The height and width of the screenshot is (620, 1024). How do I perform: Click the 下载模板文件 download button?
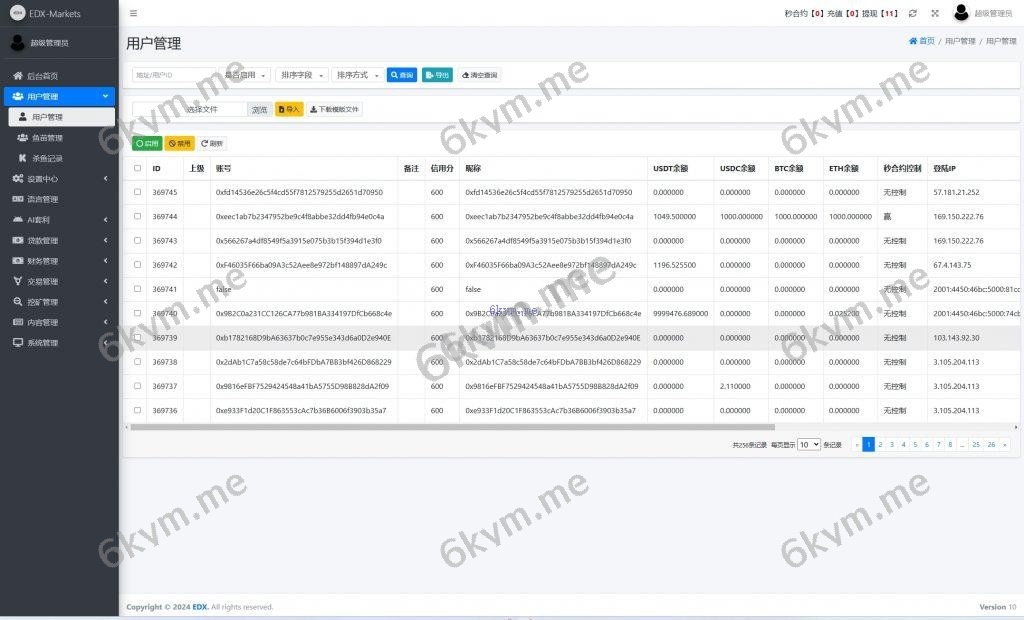pos(334,109)
